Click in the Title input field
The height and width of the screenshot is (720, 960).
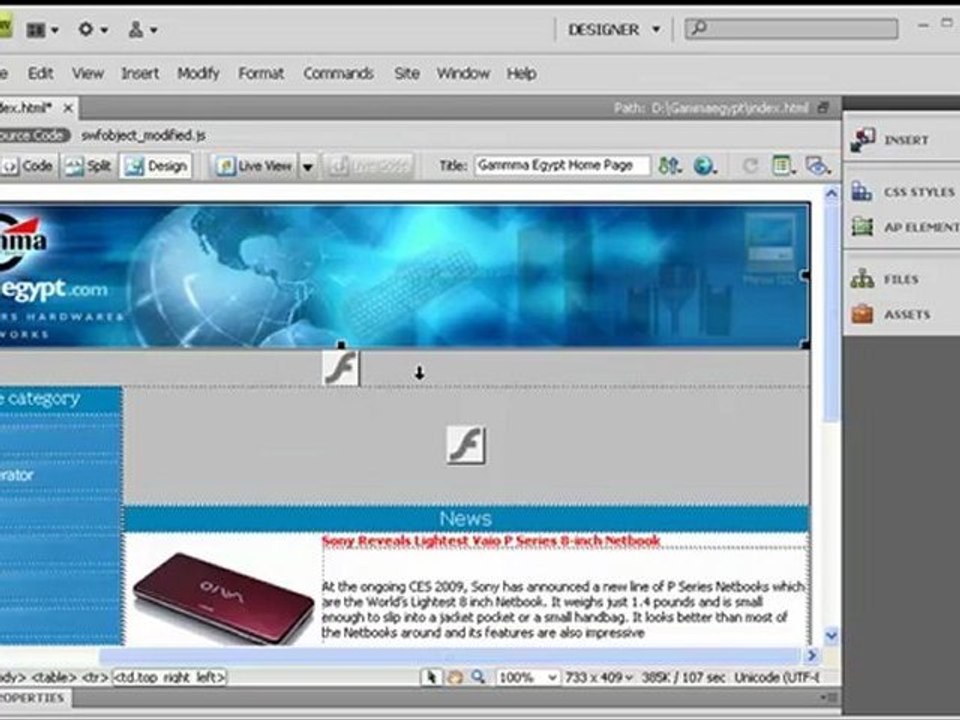coord(561,165)
